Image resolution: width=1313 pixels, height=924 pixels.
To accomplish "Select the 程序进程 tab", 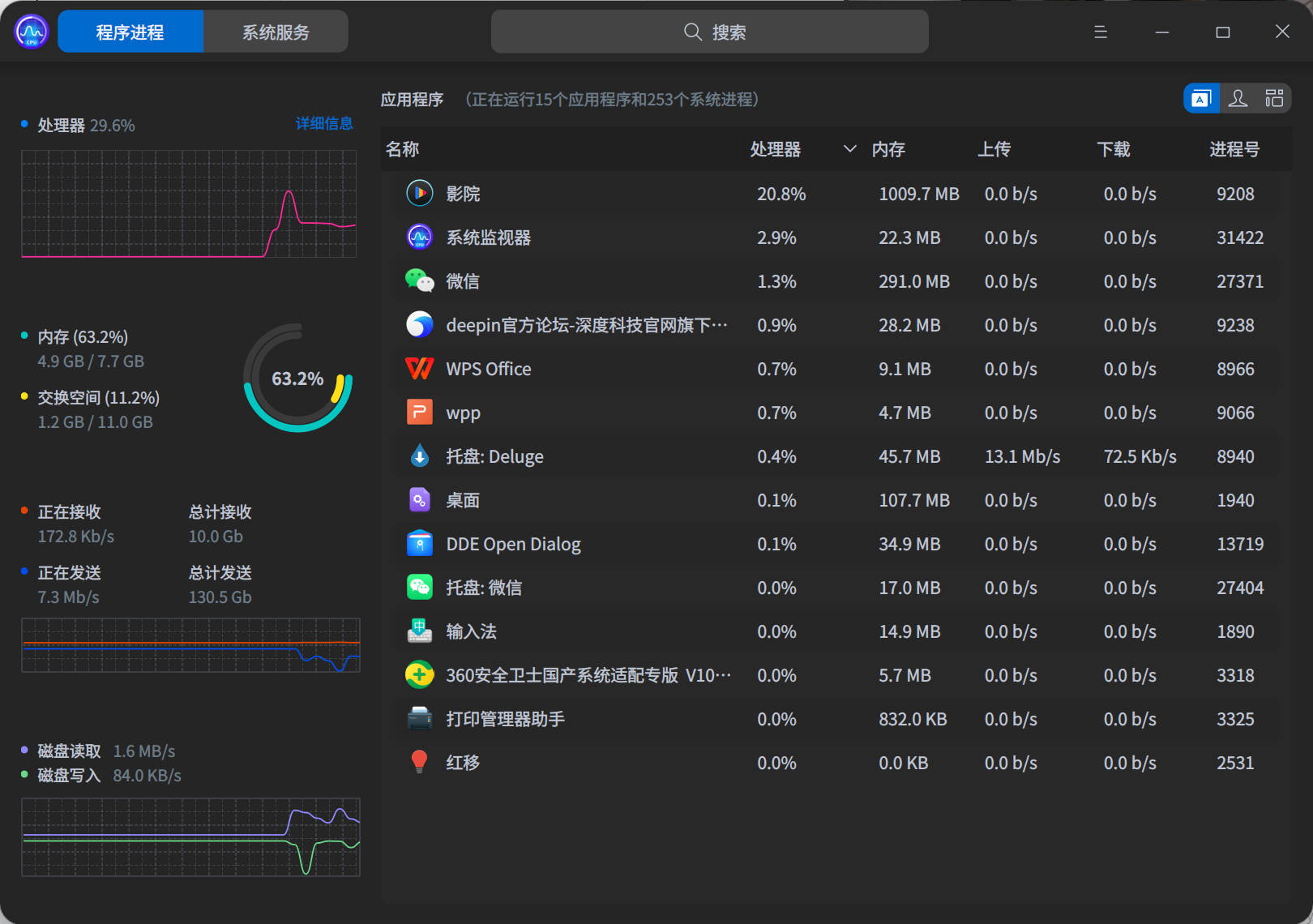I will pos(130,32).
